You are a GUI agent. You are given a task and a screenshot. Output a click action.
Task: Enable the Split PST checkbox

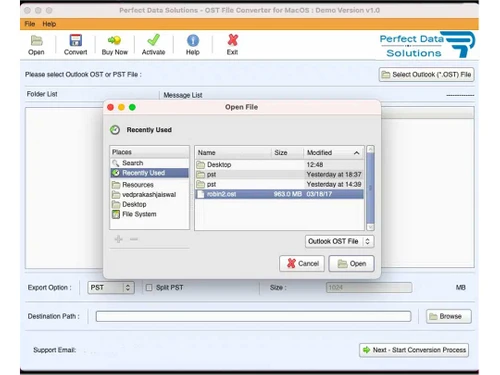pos(149,287)
